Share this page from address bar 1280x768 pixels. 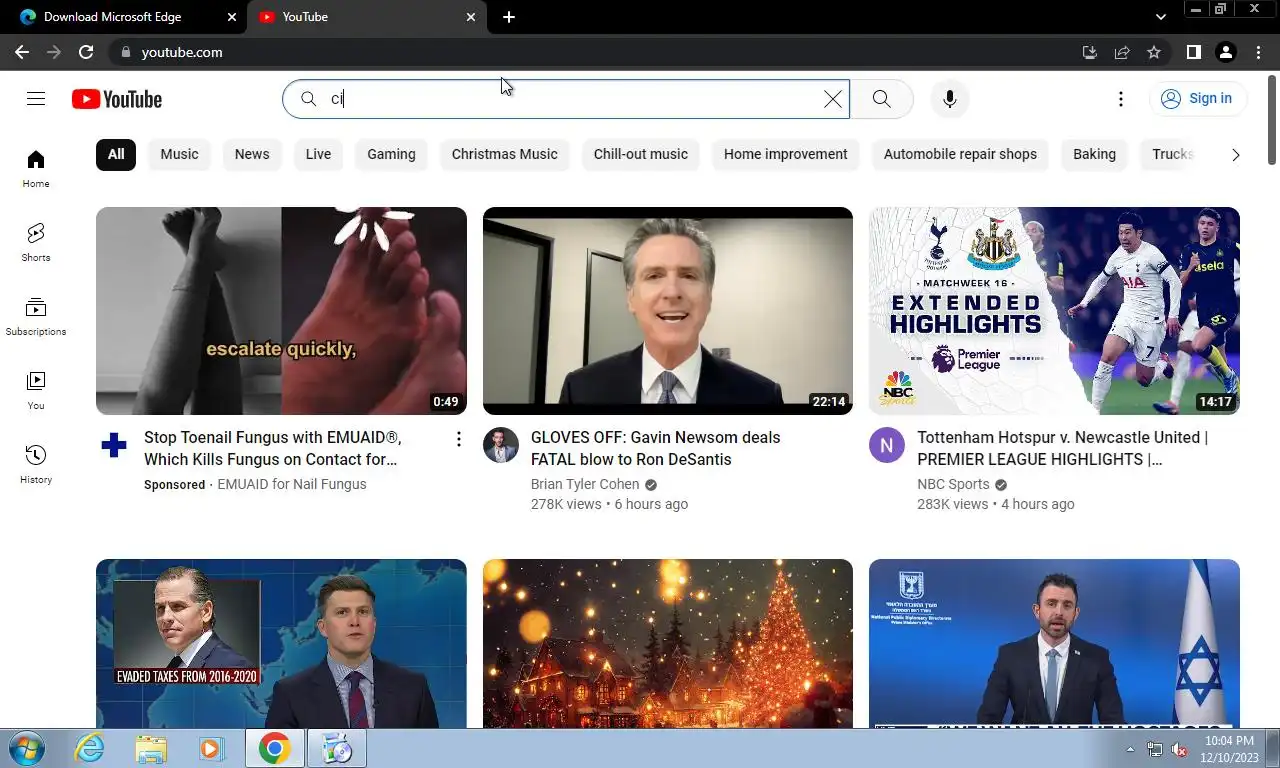(1122, 52)
